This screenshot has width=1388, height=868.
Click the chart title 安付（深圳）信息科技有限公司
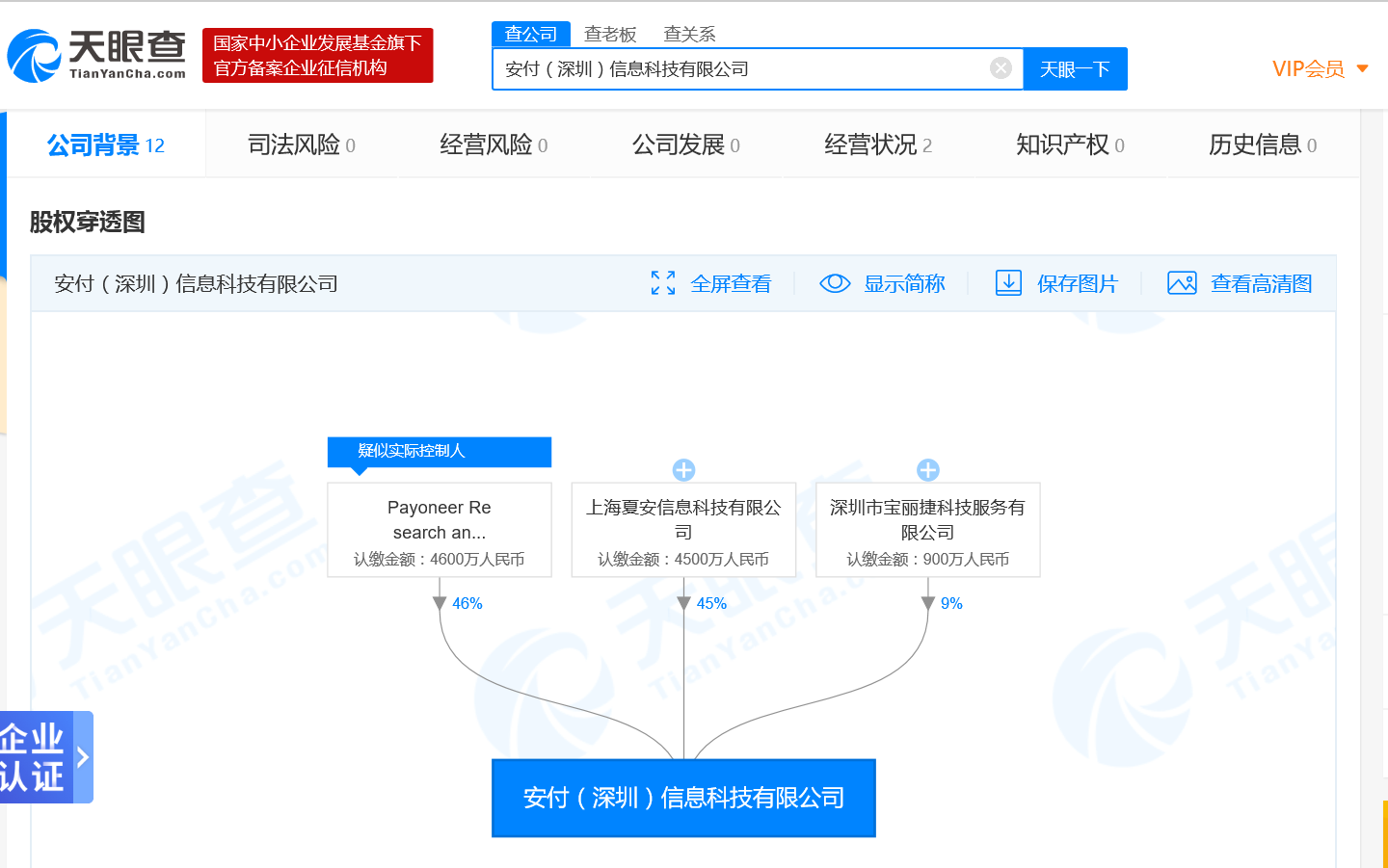point(197,283)
